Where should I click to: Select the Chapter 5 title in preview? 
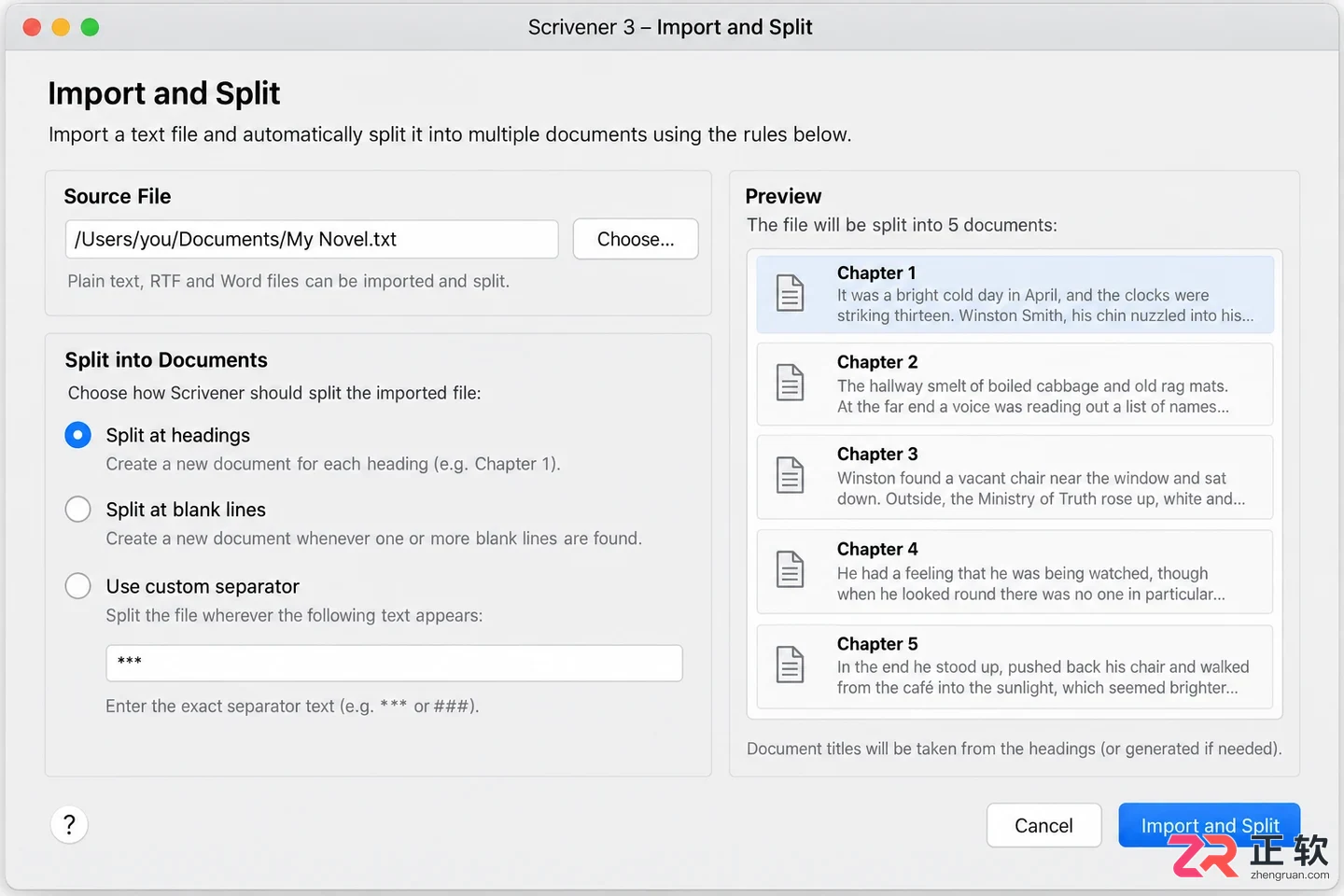click(877, 644)
